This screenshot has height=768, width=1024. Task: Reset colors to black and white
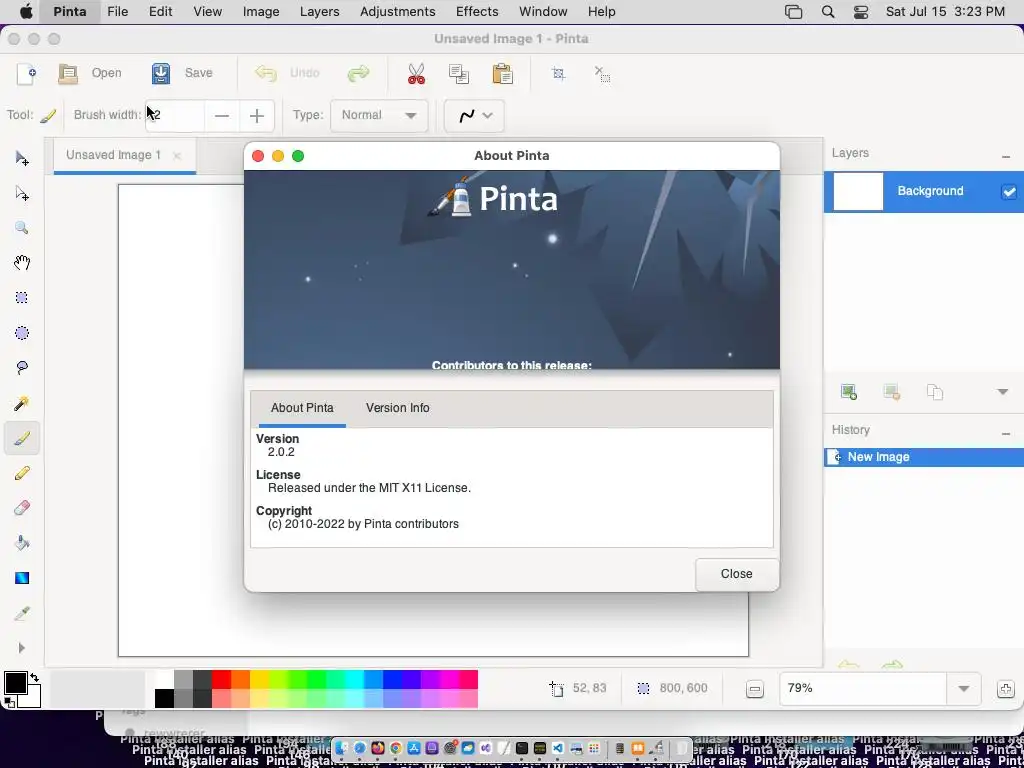pyautogui.click(x=9, y=703)
